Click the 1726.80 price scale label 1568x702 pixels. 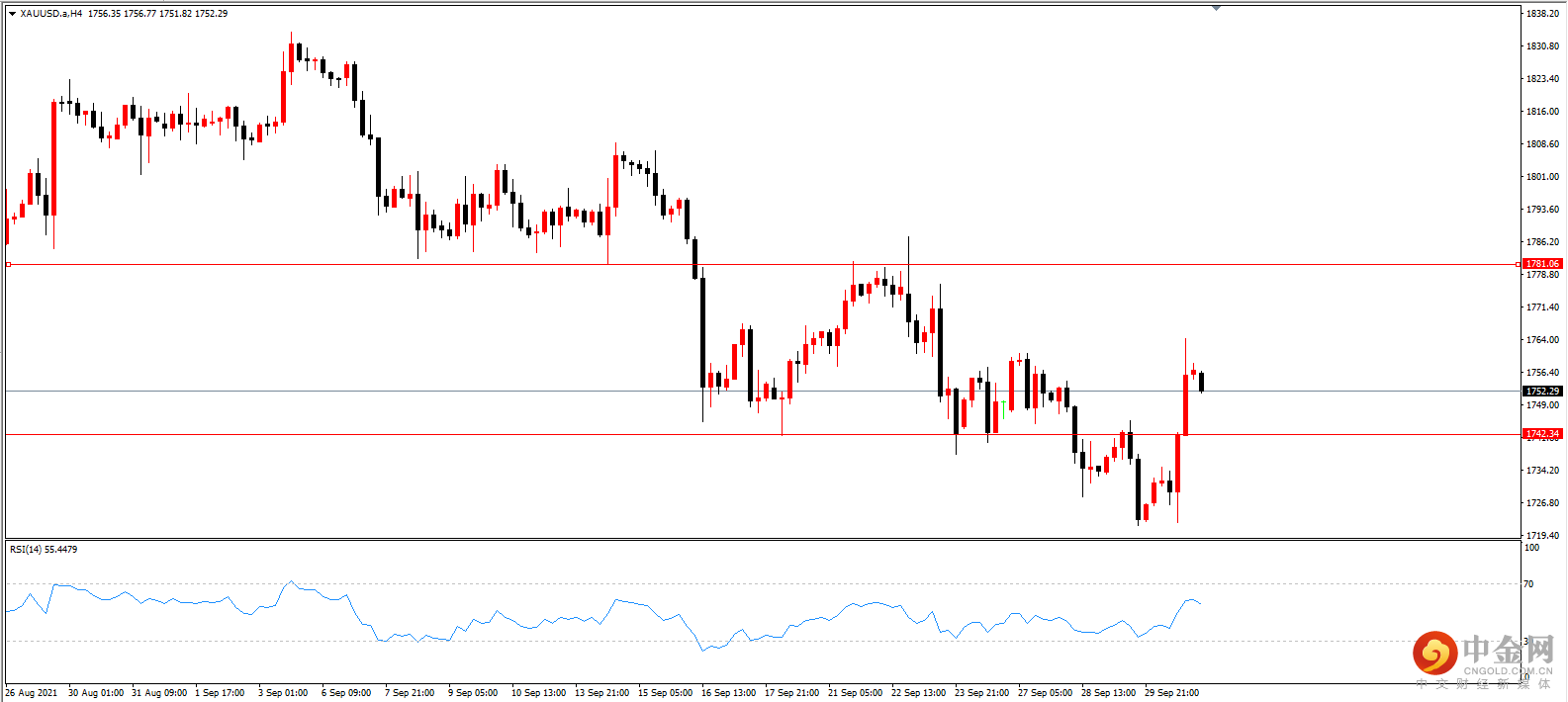[x=1542, y=503]
